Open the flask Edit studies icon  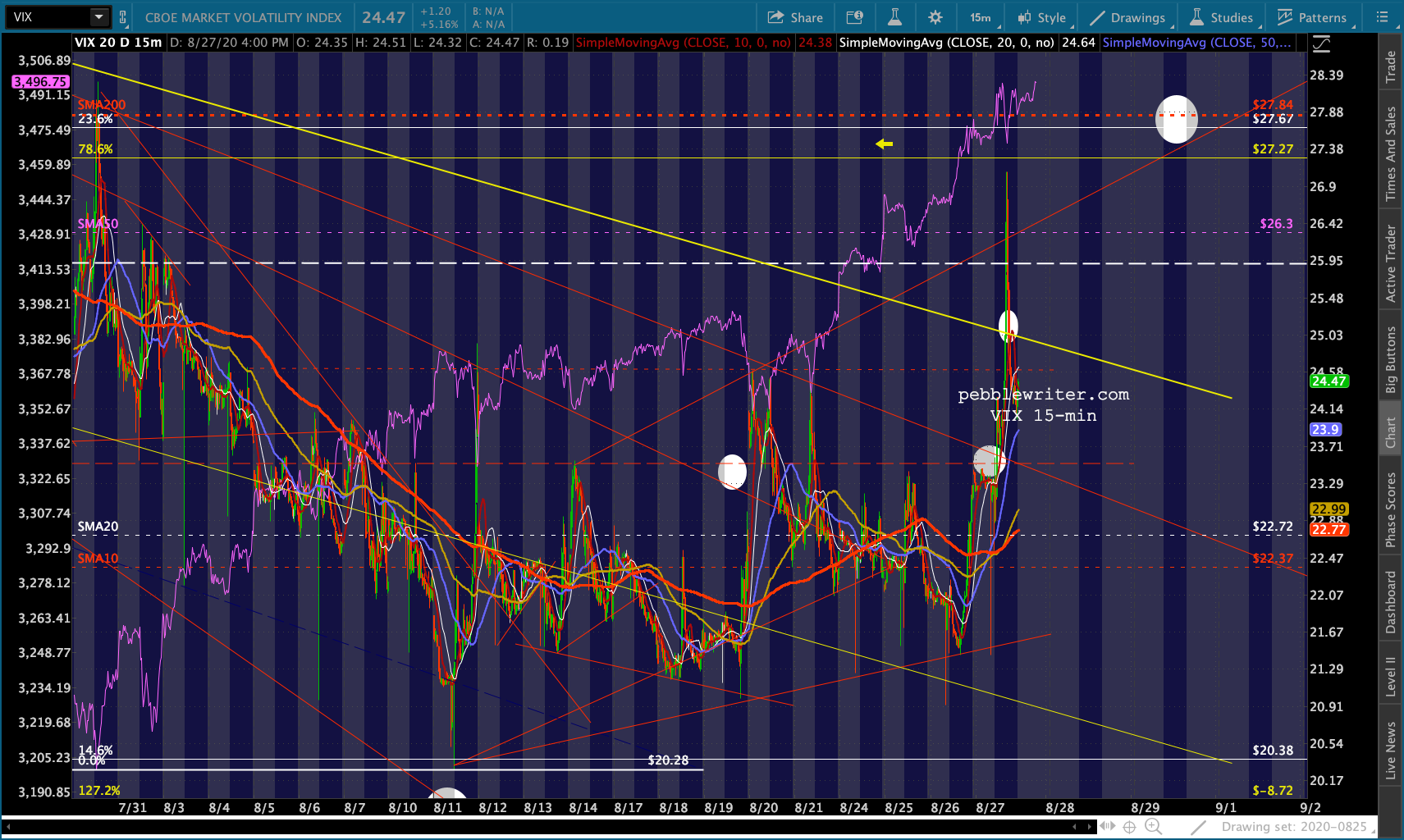pyautogui.click(x=894, y=17)
